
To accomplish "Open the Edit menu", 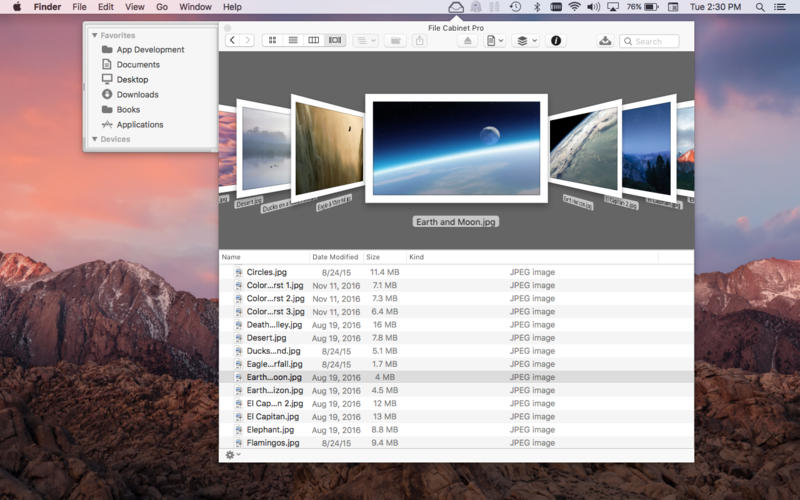I will point(106,7).
